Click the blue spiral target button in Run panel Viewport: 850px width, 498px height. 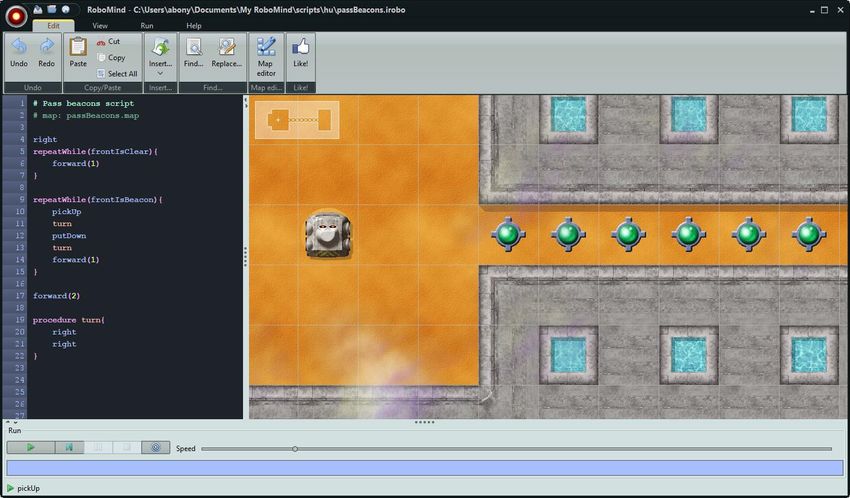pyautogui.click(x=156, y=448)
